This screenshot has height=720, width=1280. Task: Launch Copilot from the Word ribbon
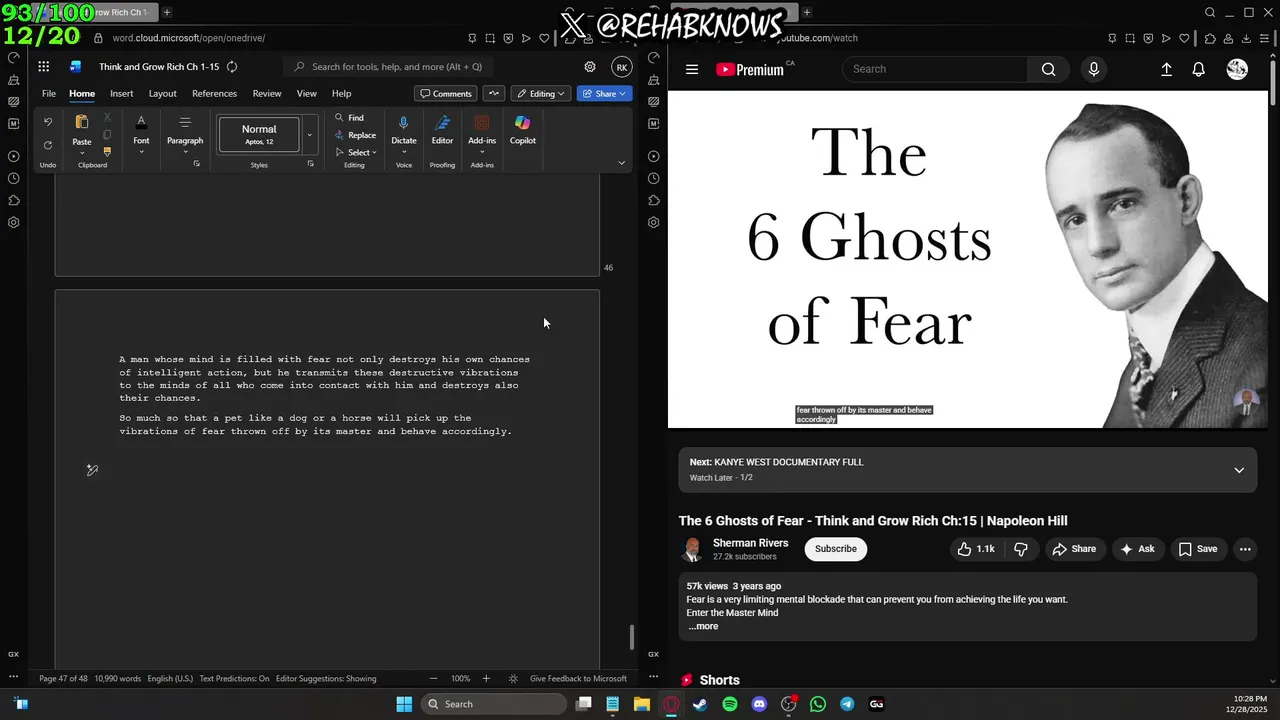(522, 129)
